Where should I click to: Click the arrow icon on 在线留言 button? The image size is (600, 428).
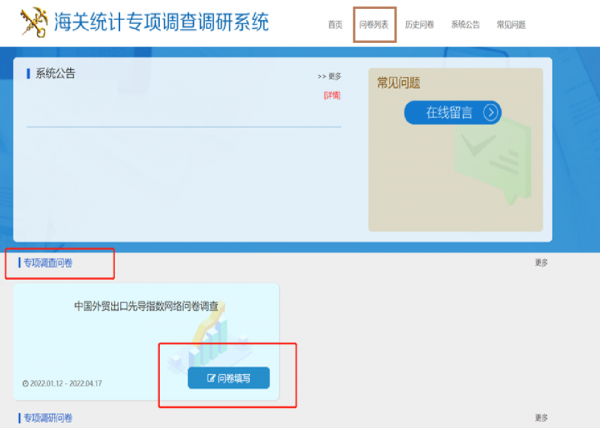490,112
